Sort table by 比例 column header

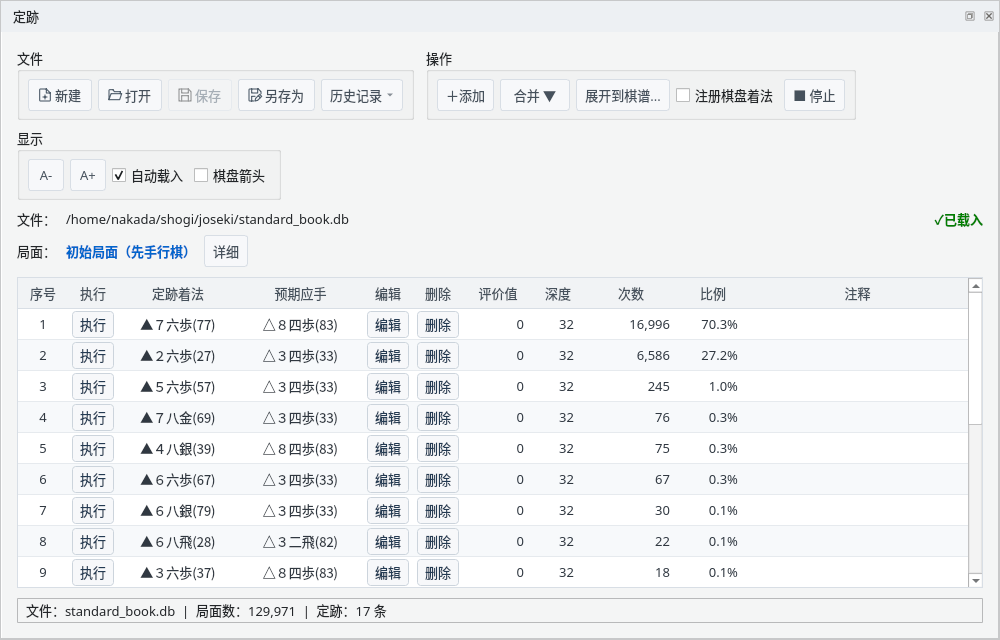pyautogui.click(x=713, y=294)
